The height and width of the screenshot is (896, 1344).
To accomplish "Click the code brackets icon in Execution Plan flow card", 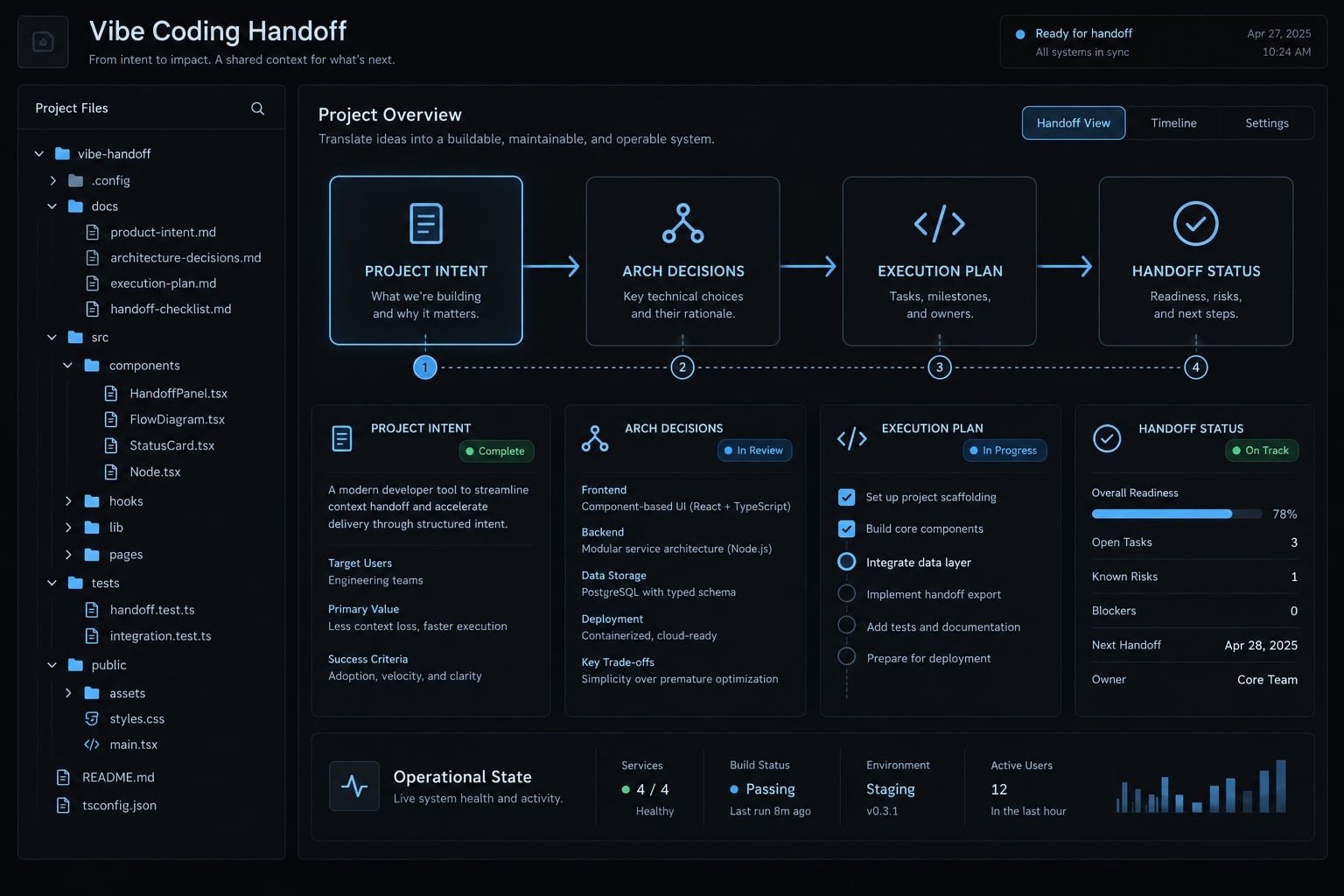I will 940,223.
